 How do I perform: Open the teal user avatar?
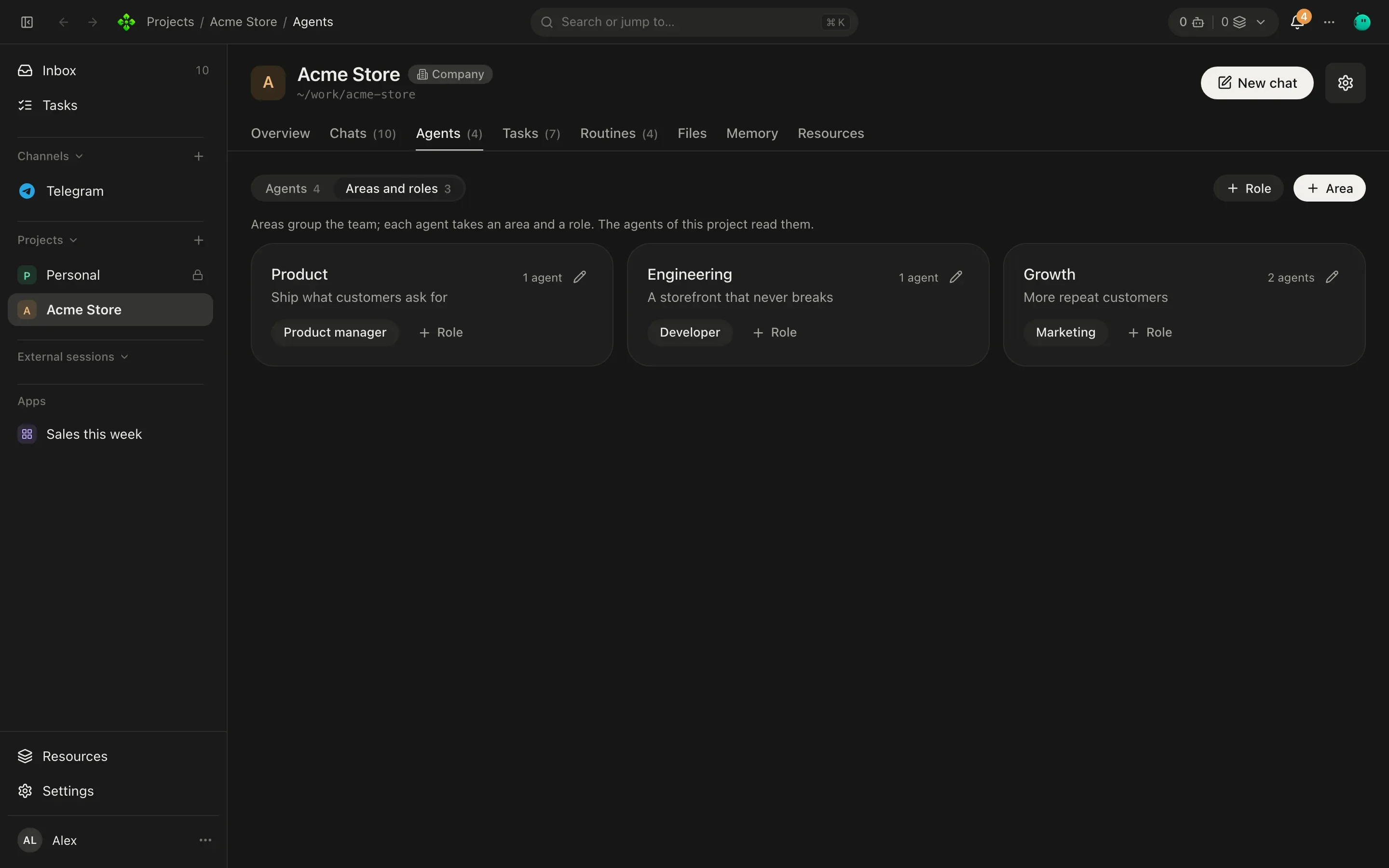1362,22
